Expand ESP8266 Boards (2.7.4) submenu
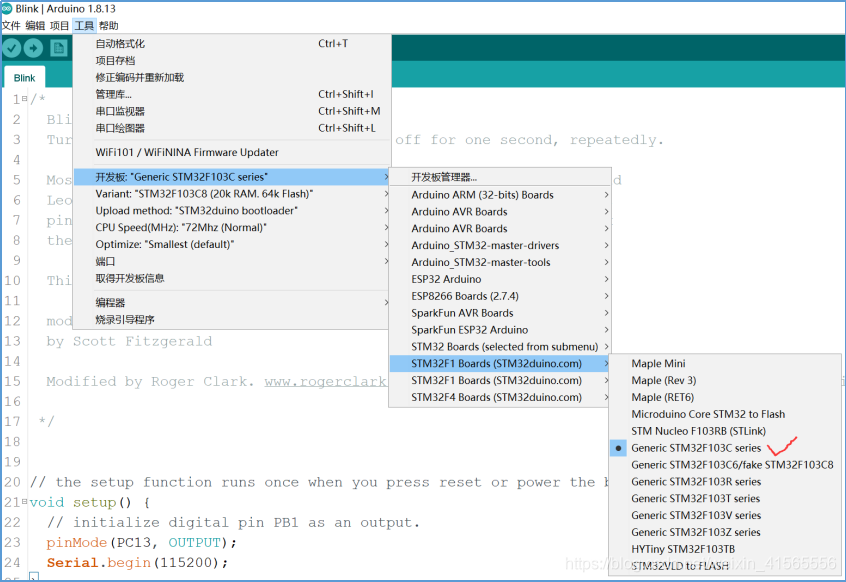Screen dimensions: 846x582 pyautogui.click(x=500, y=296)
